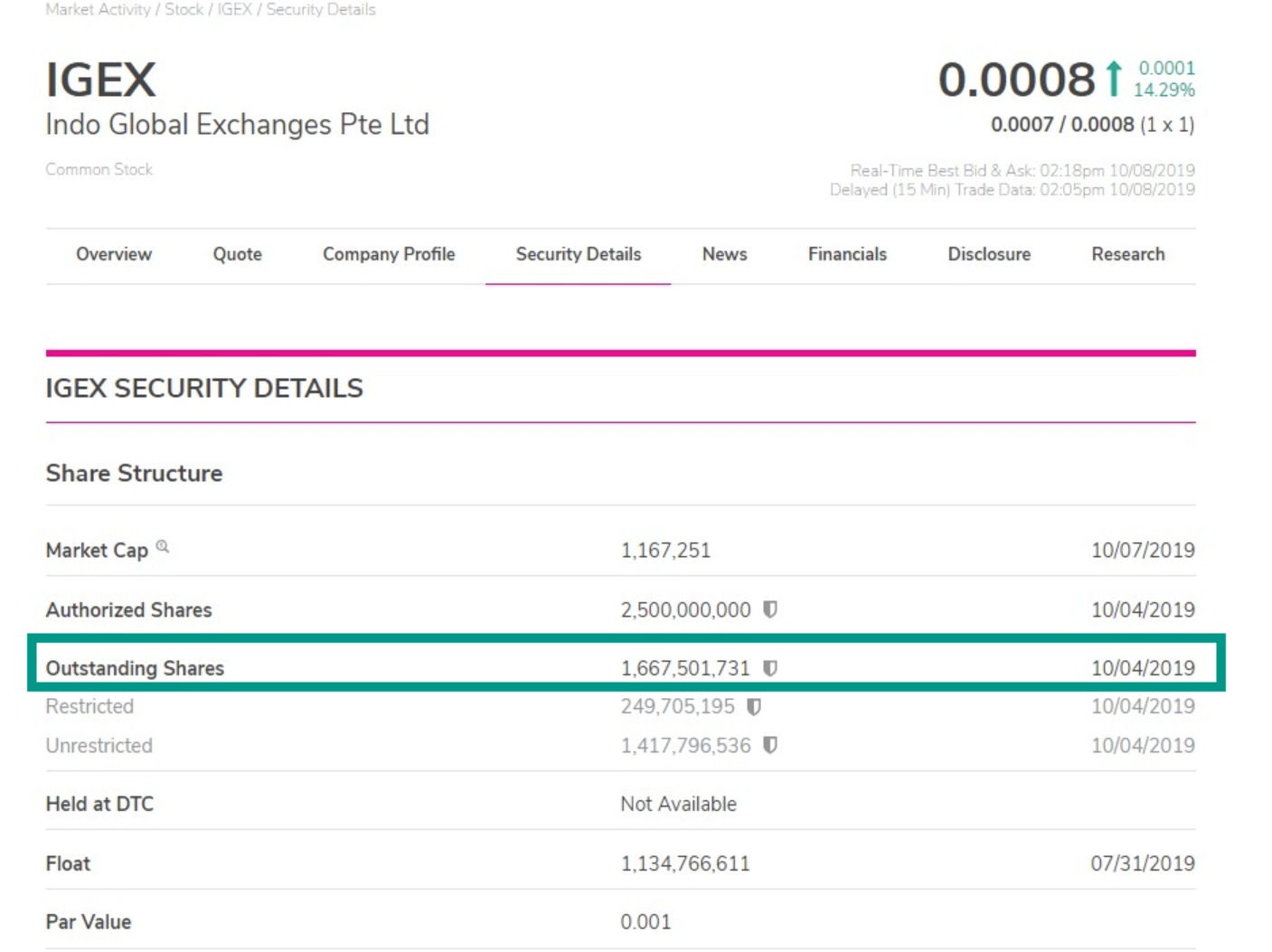
Task: Click the shield icon next to Outstanding Shares value
Action: tap(770, 668)
